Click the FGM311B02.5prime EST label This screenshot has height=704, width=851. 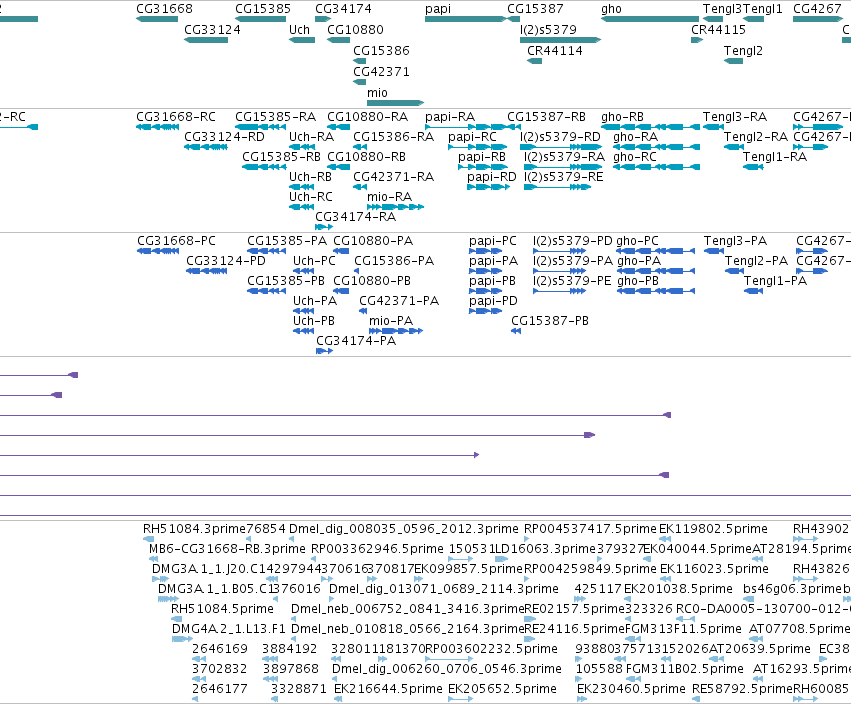(684, 669)
